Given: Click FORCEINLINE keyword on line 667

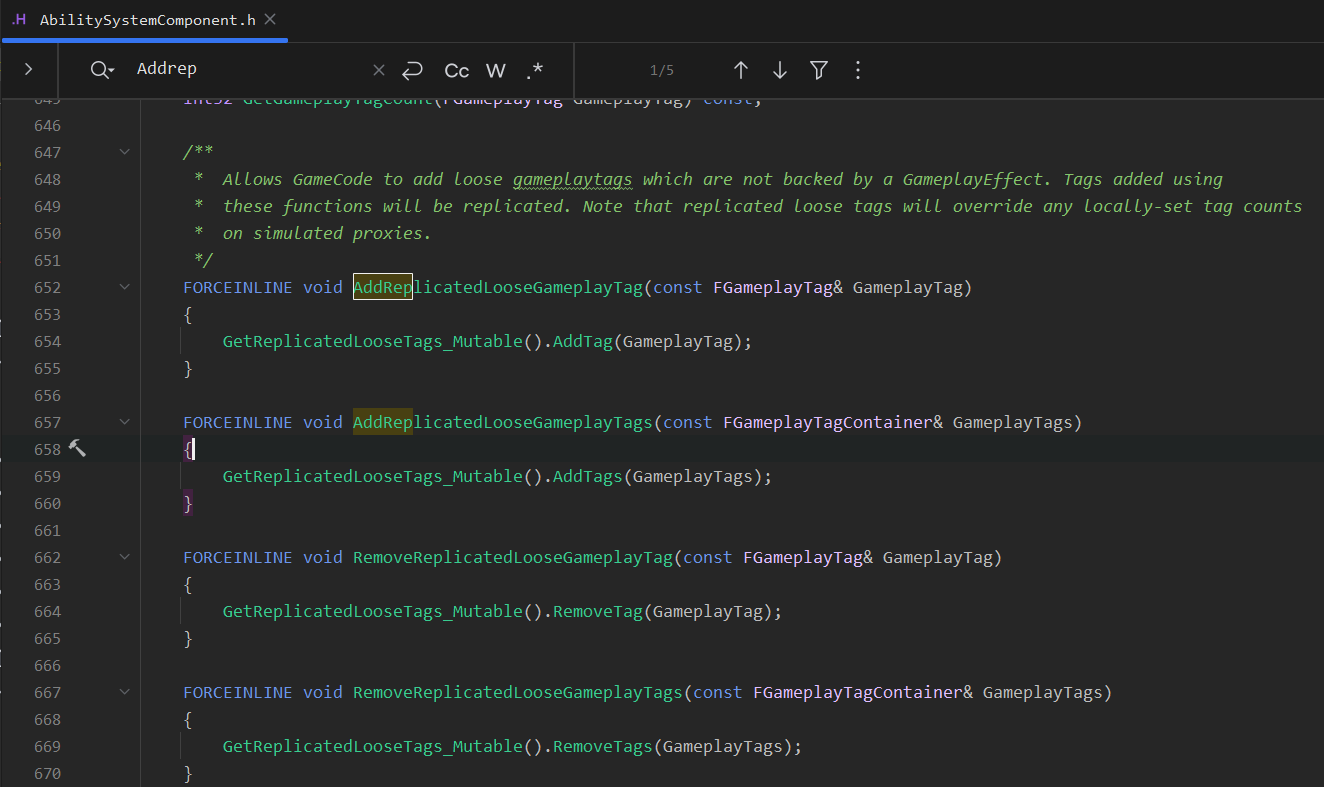Looking at the screenshot, I should pyautogui.click(x=238, y=692).
